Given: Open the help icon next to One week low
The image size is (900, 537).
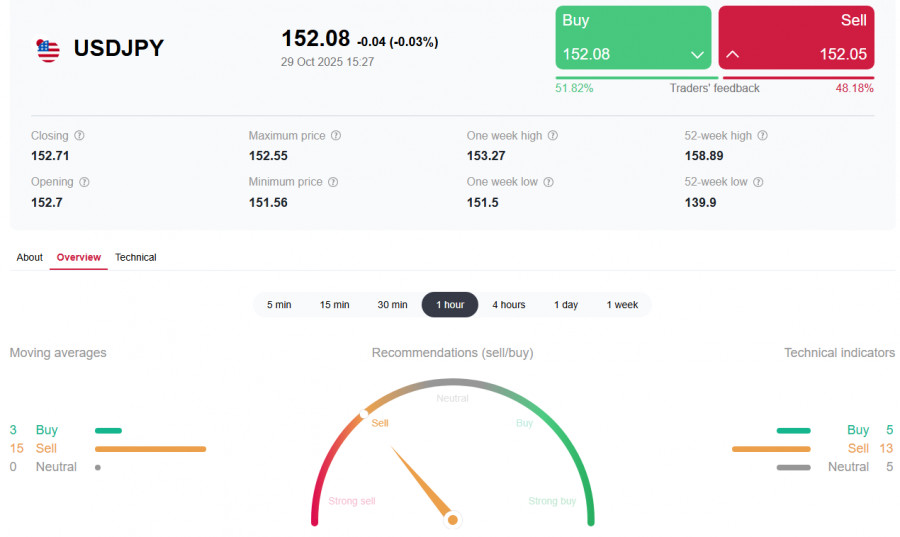Looking at the screenshot, I should pyautogui.click(x=548, y=182).
